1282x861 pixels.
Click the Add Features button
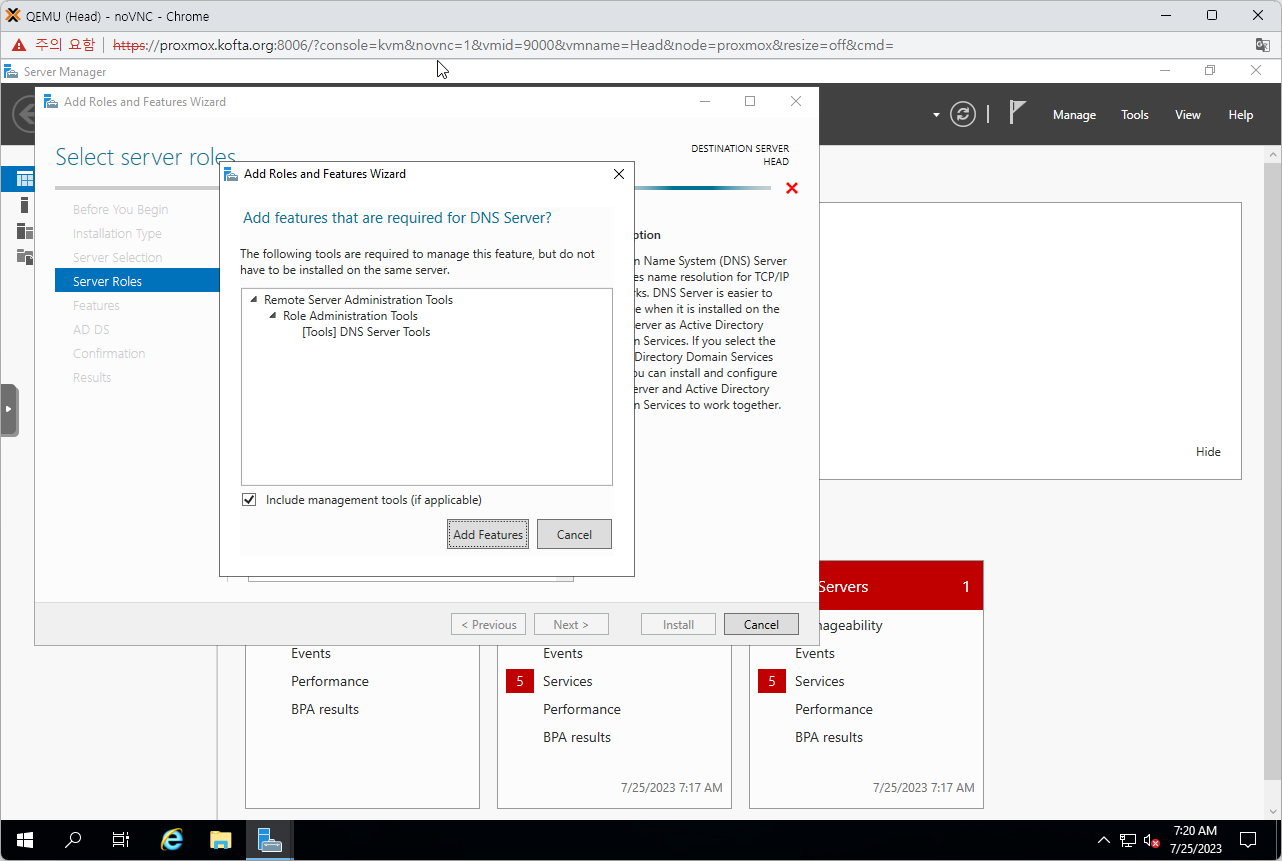tap(487, 533)
